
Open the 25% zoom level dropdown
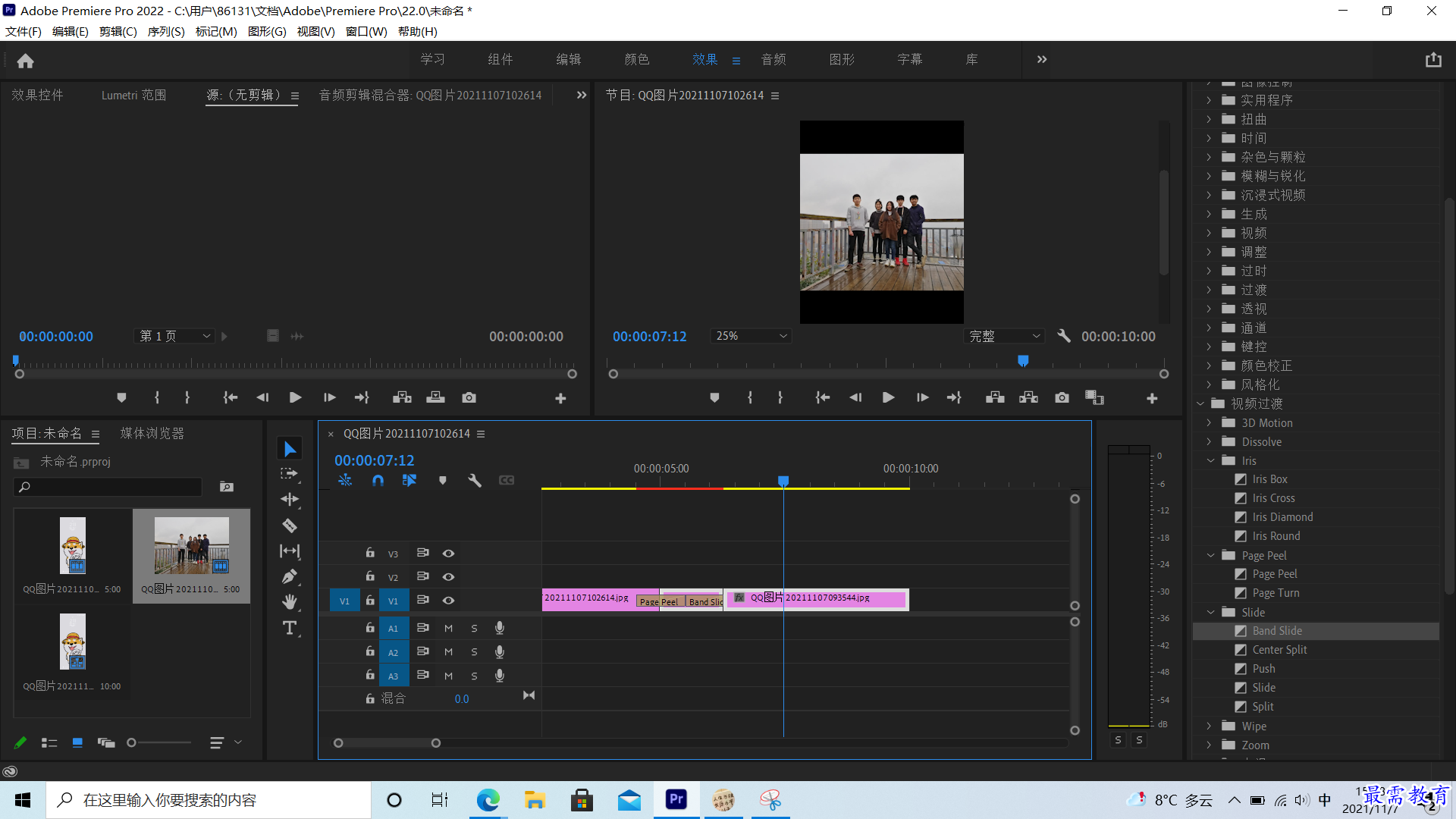[x=751, y=336]
